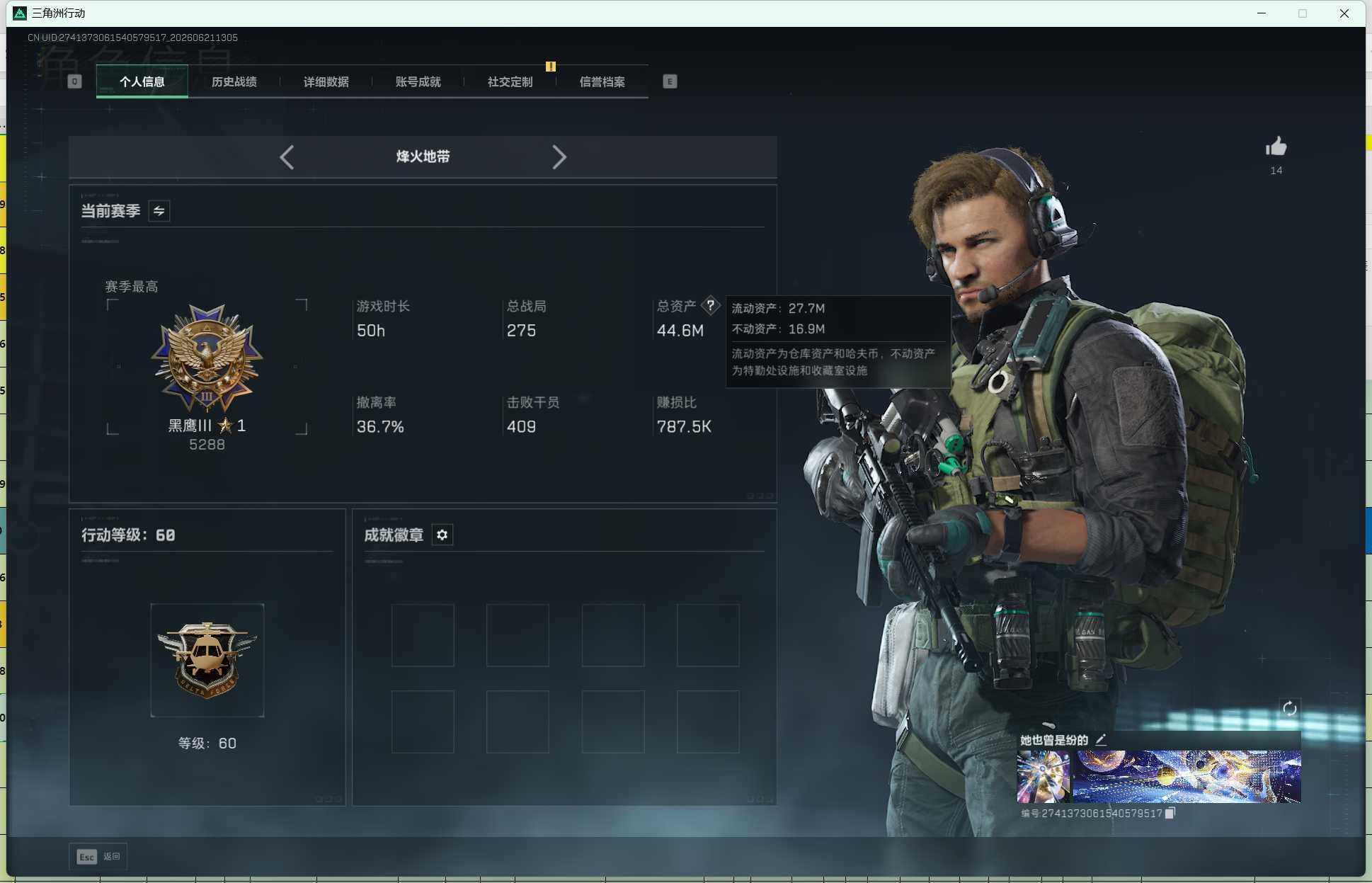Click the 撤离率 value 36.7%
The width and height of the screenshot is (1372, 883).
coord(380,427)
